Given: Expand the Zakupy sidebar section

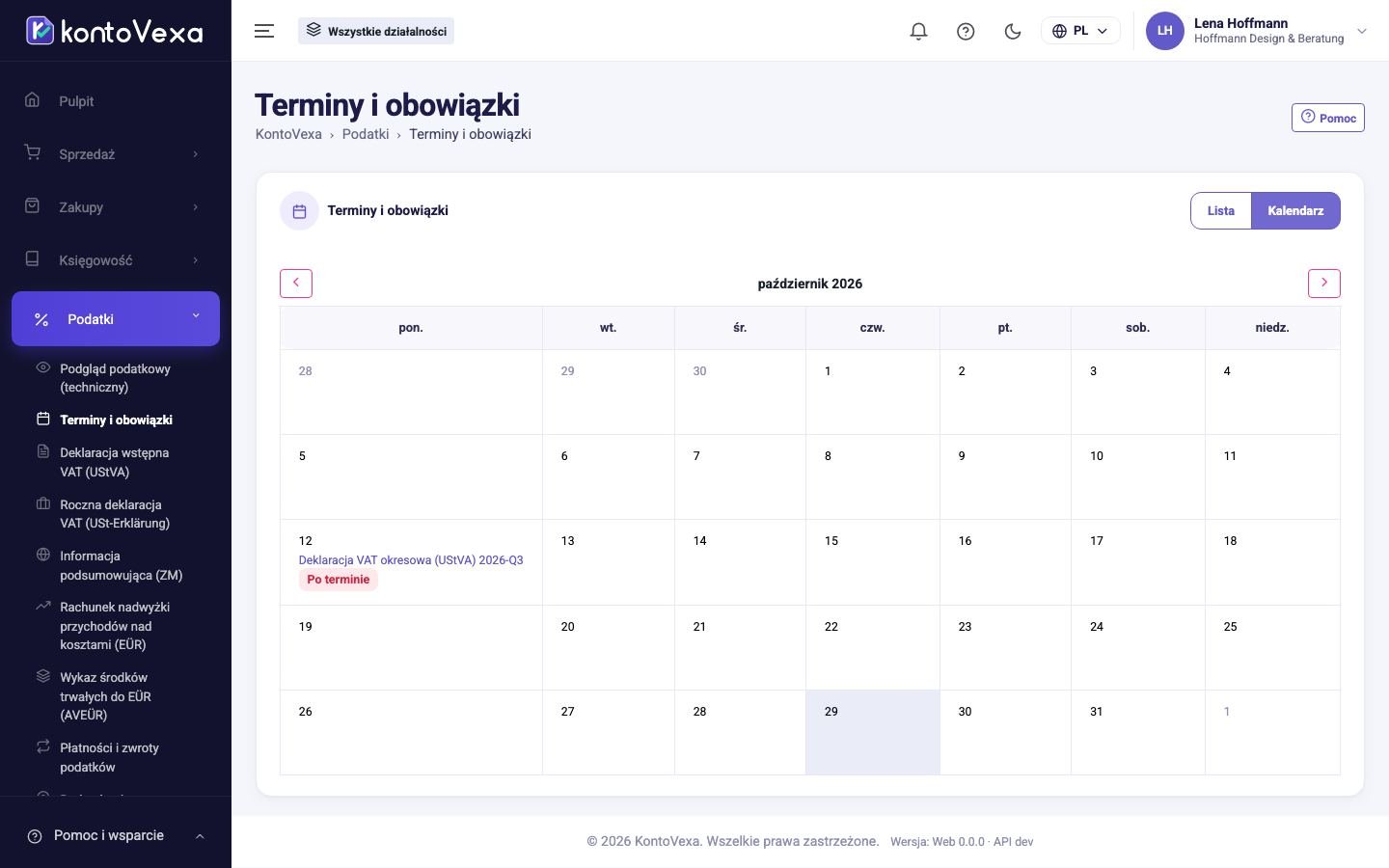Looking at the screenshot, I should 116,206.
